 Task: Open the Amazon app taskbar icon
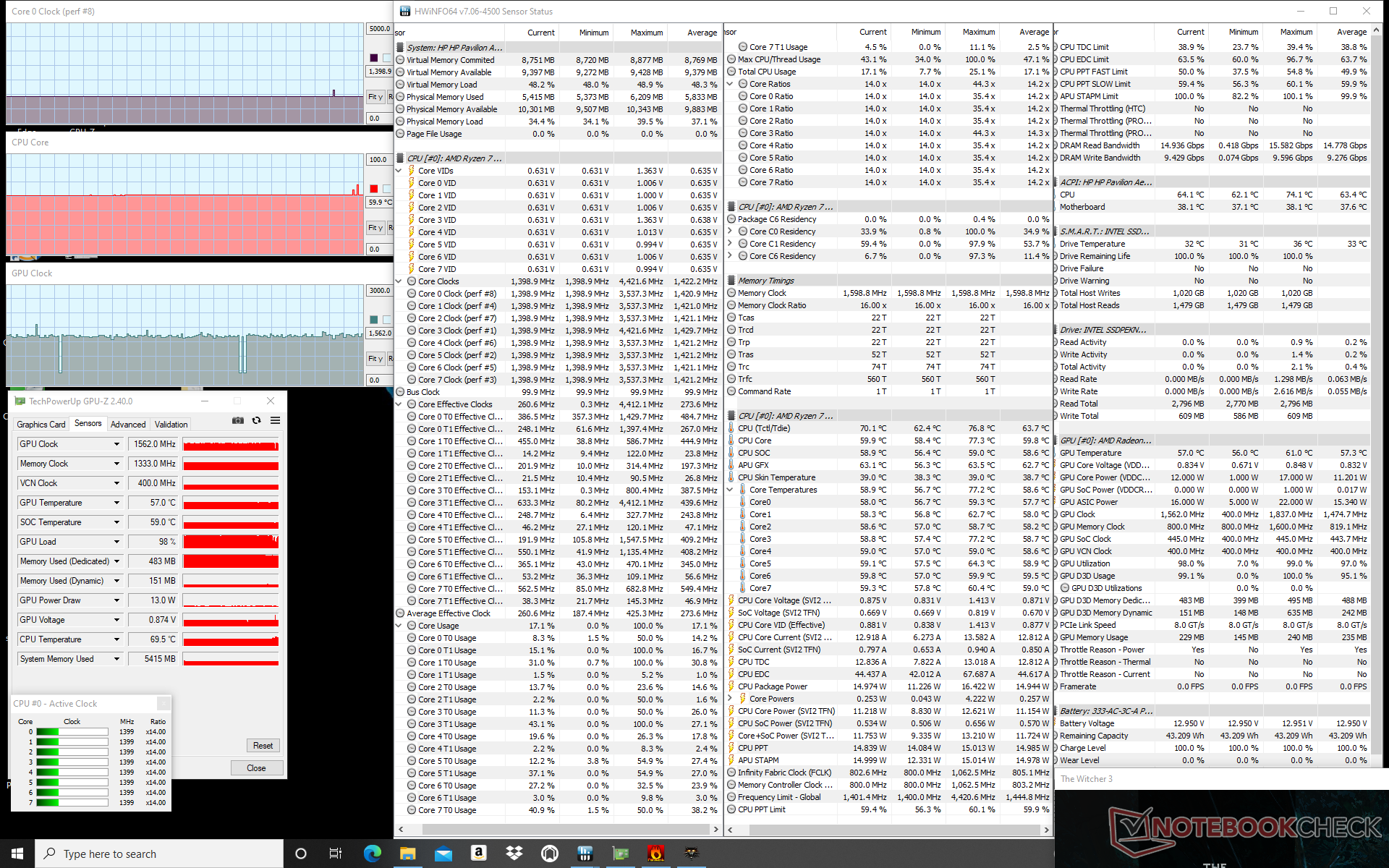pos(478,854)
